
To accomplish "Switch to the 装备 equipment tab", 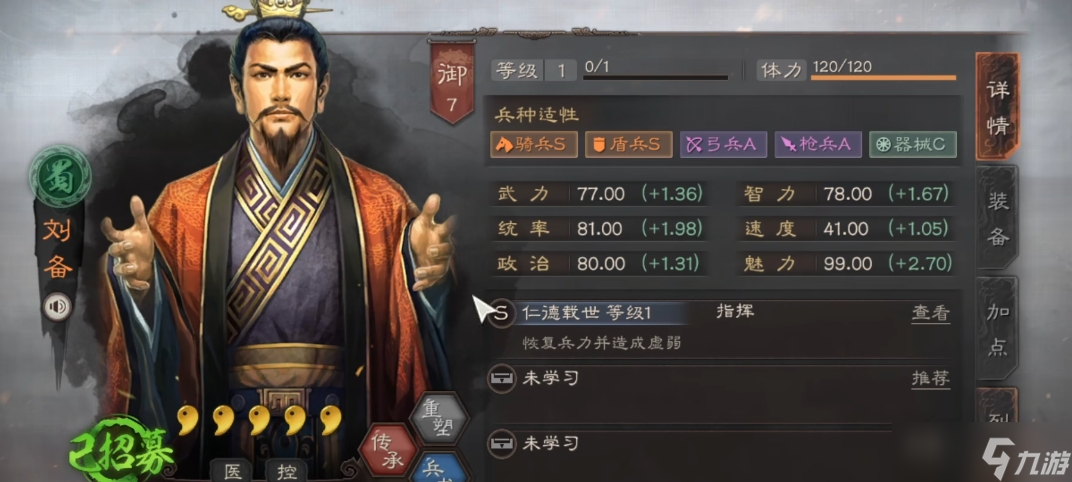I will click(x=998, y=218).
